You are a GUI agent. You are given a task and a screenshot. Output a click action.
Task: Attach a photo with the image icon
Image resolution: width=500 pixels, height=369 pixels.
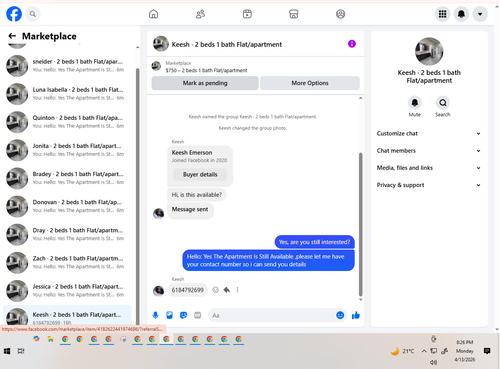169,315
